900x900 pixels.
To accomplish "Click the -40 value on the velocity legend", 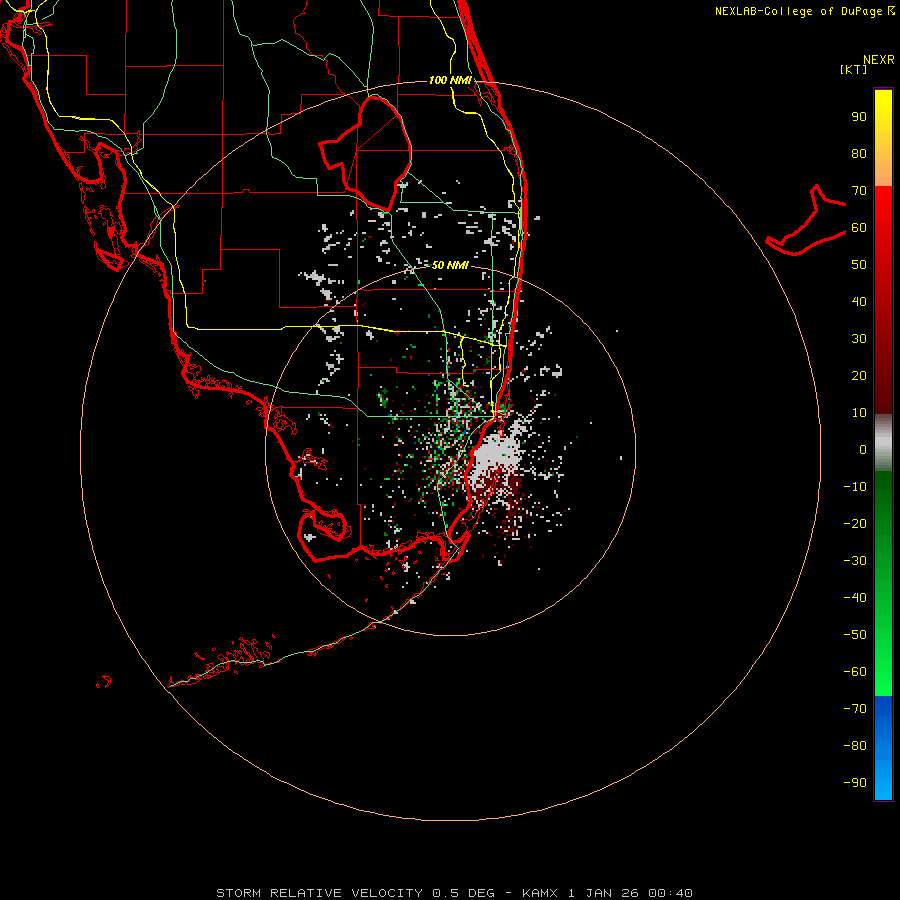I will coord(855,598).
